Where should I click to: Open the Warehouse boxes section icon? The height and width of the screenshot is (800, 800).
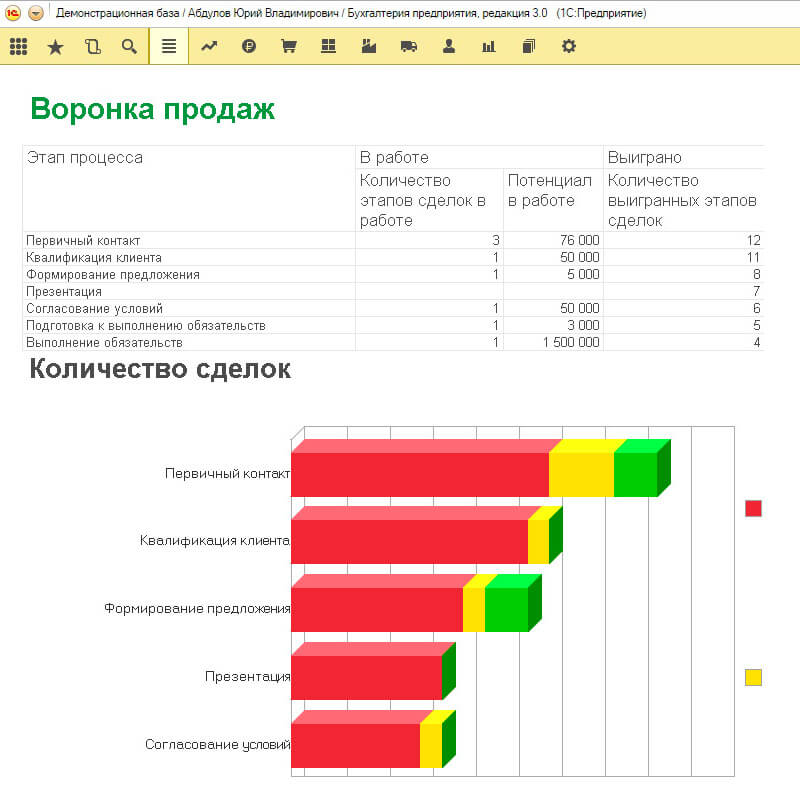[329, 46]
